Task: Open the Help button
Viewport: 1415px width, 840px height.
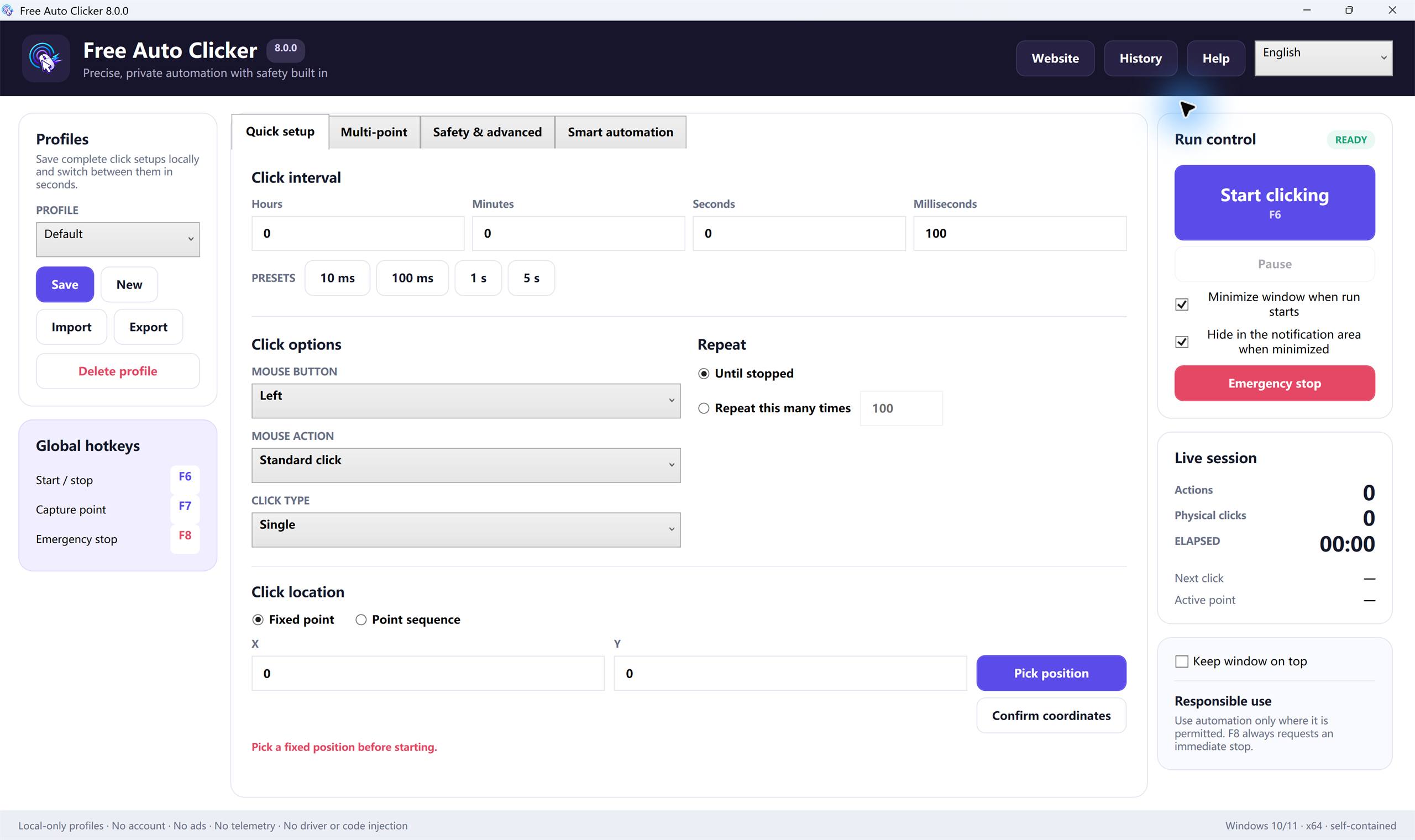Action: coord(1216,58)
